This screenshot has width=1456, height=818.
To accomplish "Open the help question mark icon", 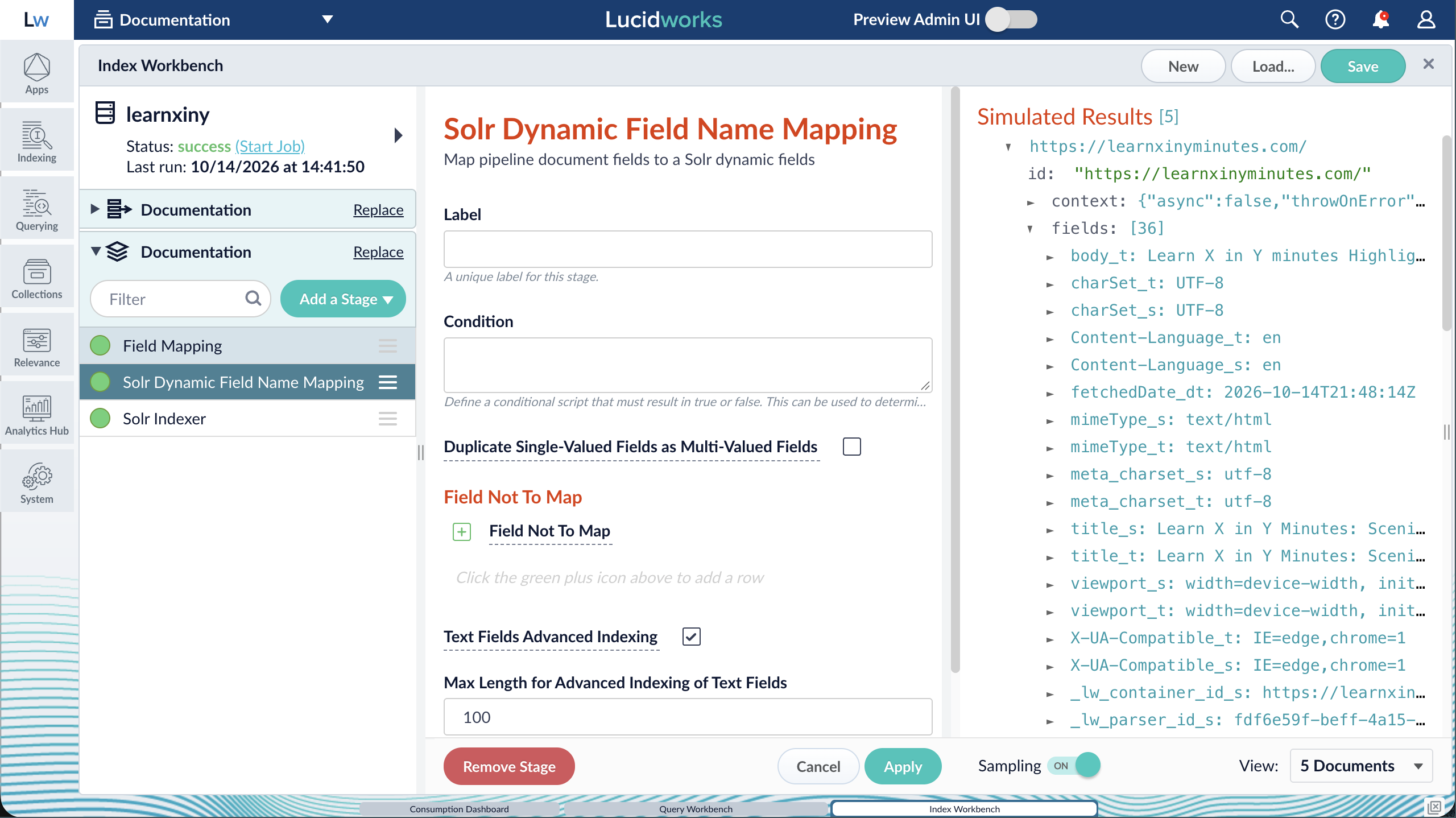I will pyautogui.click(x=1335, y=20).
